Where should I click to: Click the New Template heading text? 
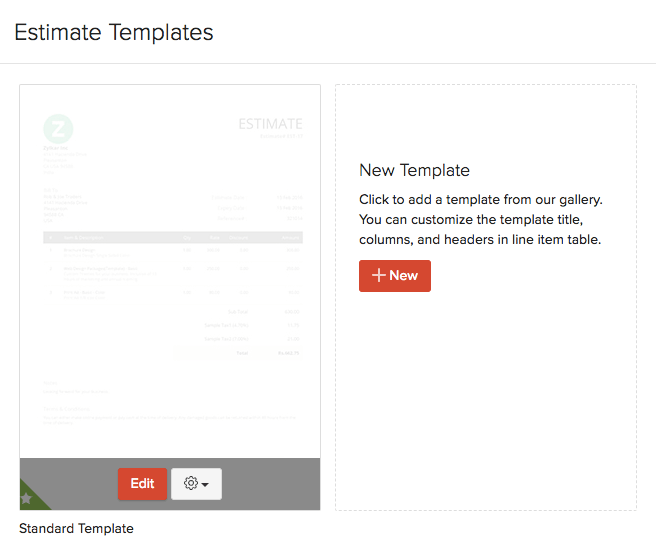[414, 170]
